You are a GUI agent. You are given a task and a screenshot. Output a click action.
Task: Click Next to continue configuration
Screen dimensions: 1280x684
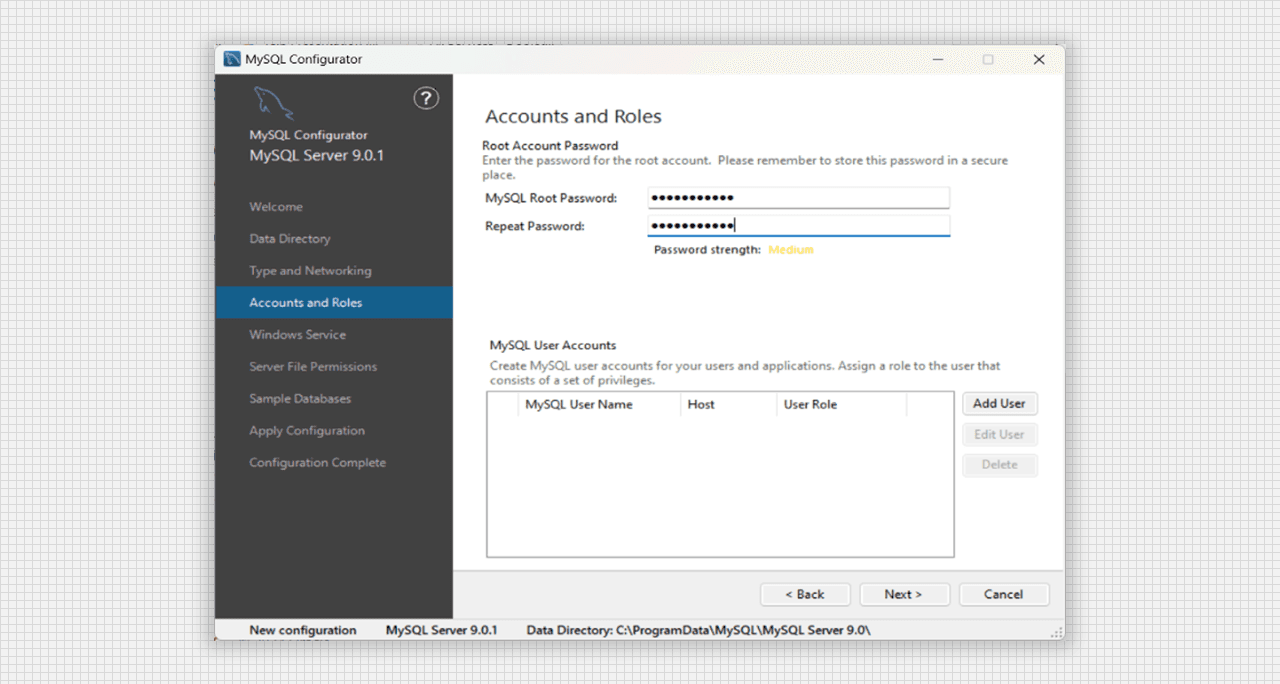point(904,594)
